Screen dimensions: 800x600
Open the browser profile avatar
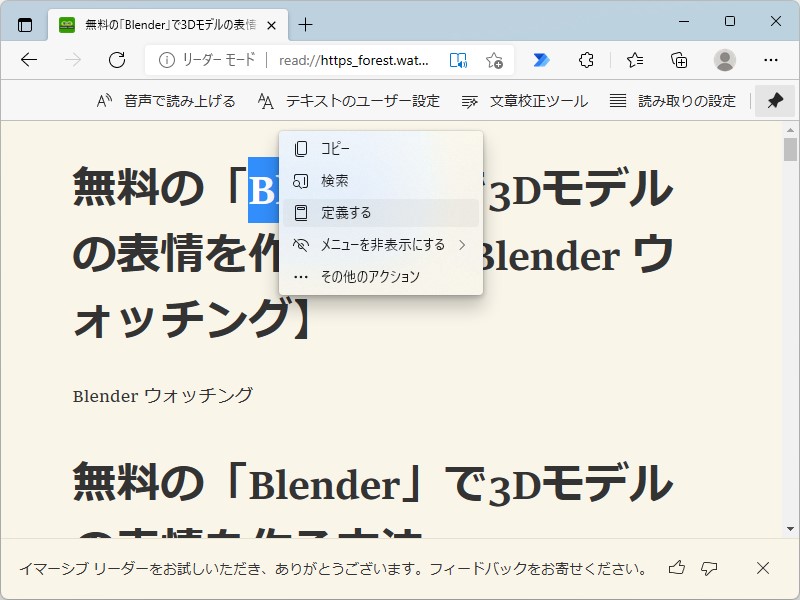coord(723,60)
